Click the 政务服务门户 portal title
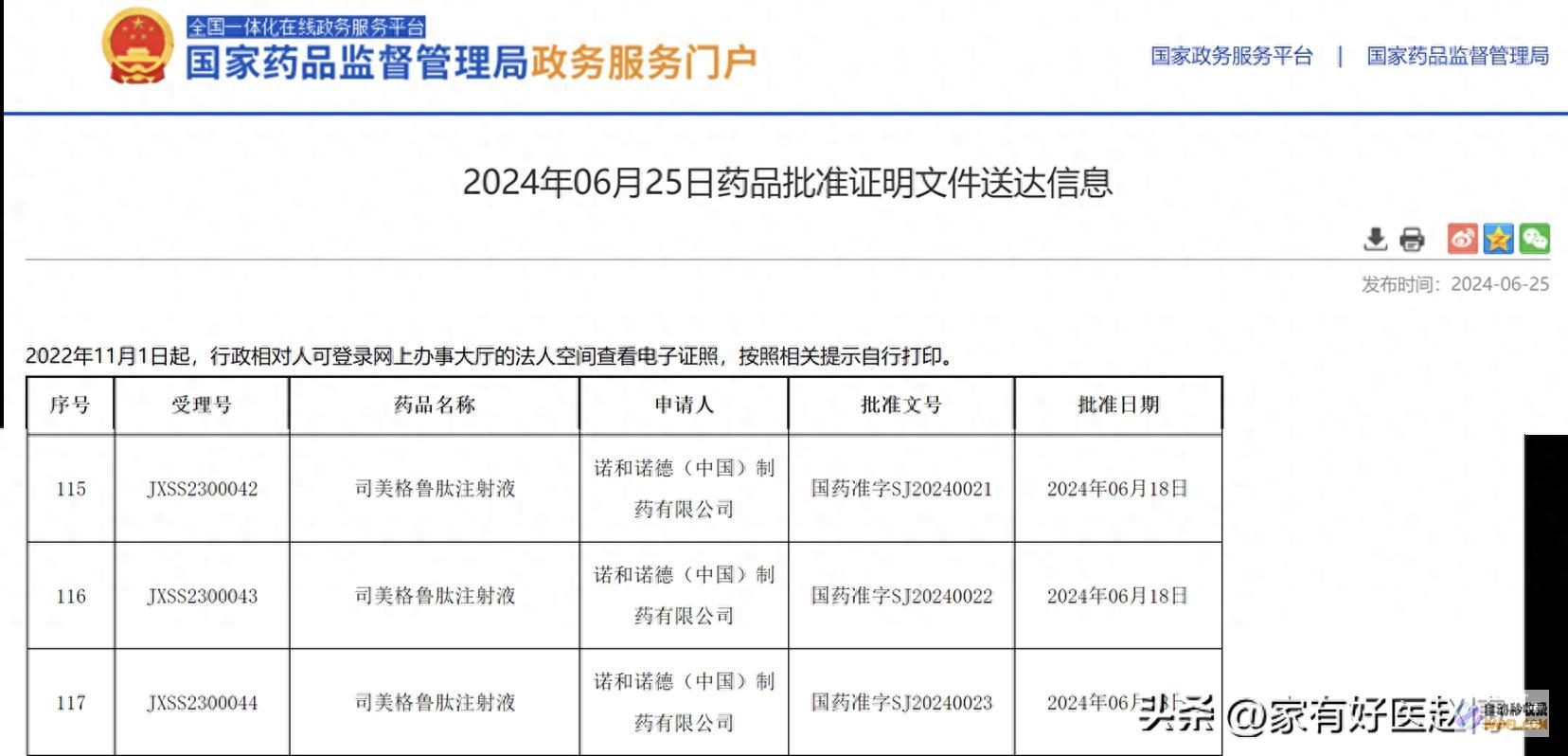The image size is (1568, 756). 643,63
